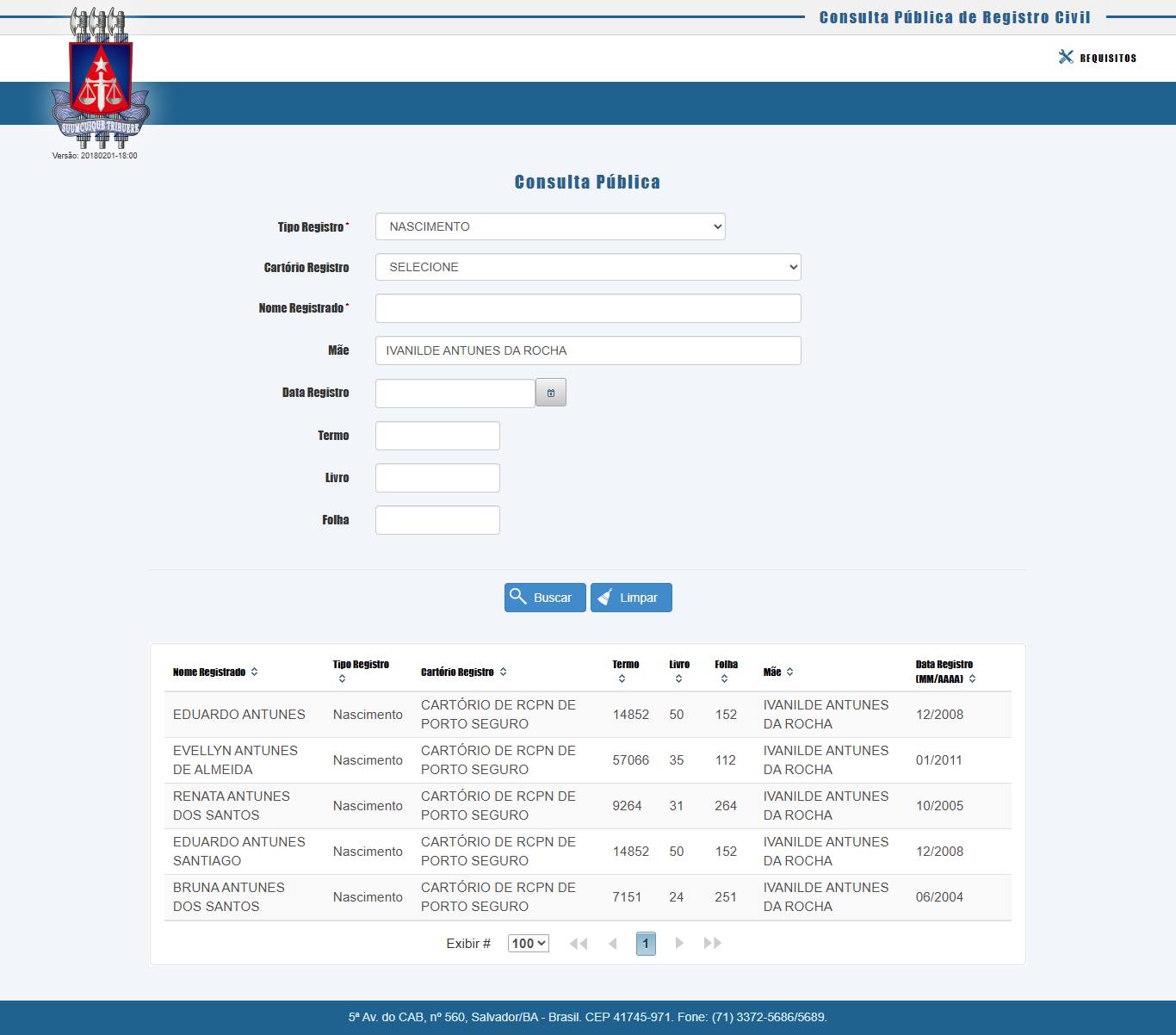
Task: Go to the next results page
Action: (x=679, y=943)
